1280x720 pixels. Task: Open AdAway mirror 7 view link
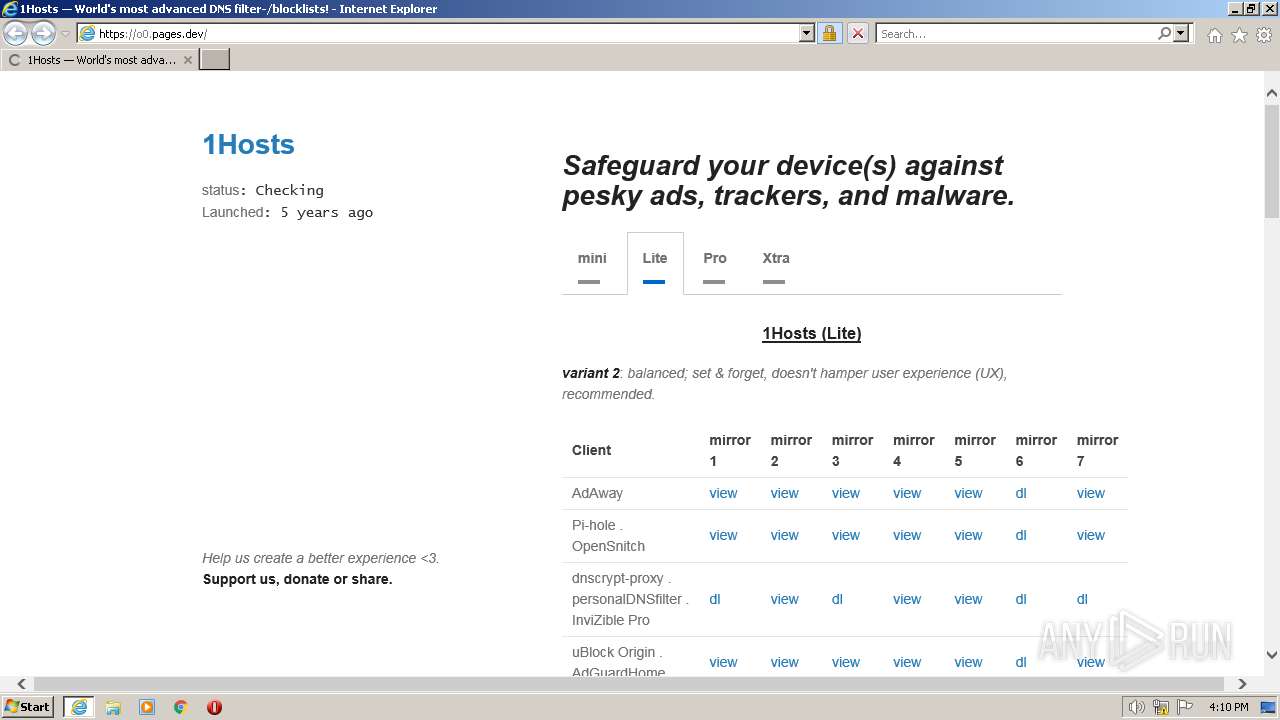coord(1090,493)
